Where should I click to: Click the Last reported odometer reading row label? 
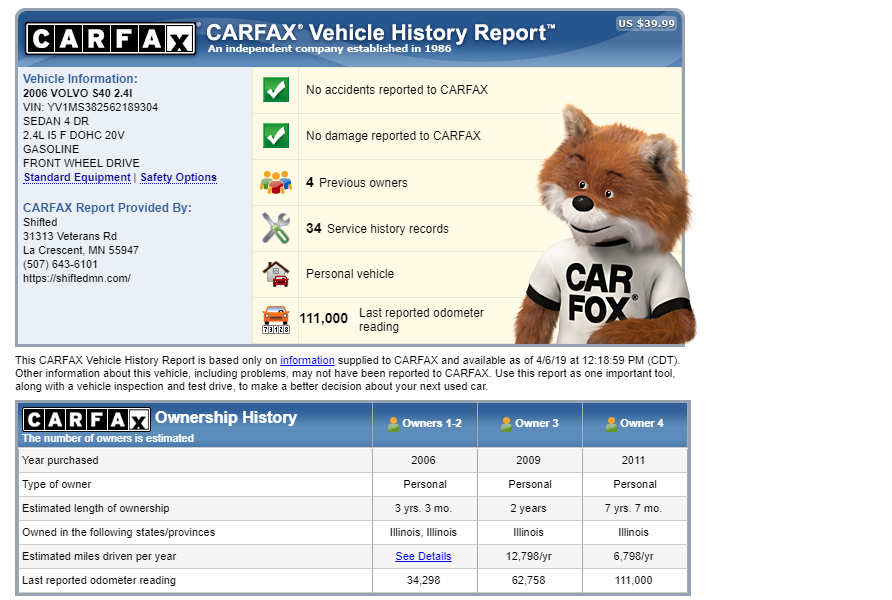pyautogui.click(x=99, y=580)
